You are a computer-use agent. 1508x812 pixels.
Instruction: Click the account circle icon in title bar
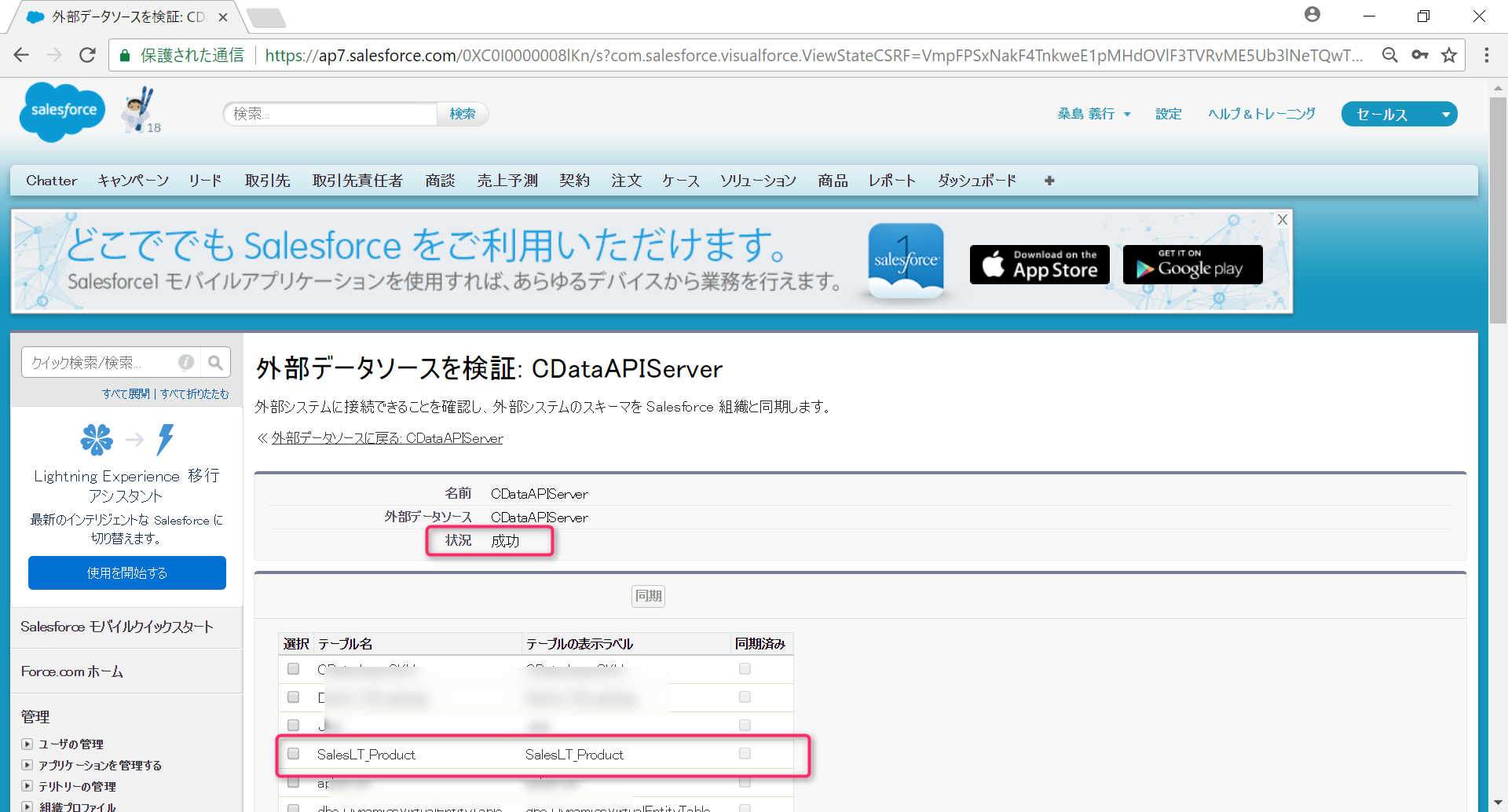(x=1312, y=14)
